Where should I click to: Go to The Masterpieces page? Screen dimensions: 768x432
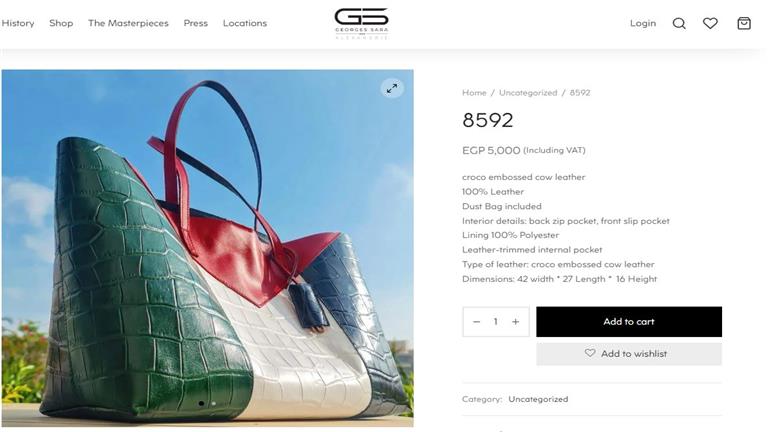tap(128, 23)
